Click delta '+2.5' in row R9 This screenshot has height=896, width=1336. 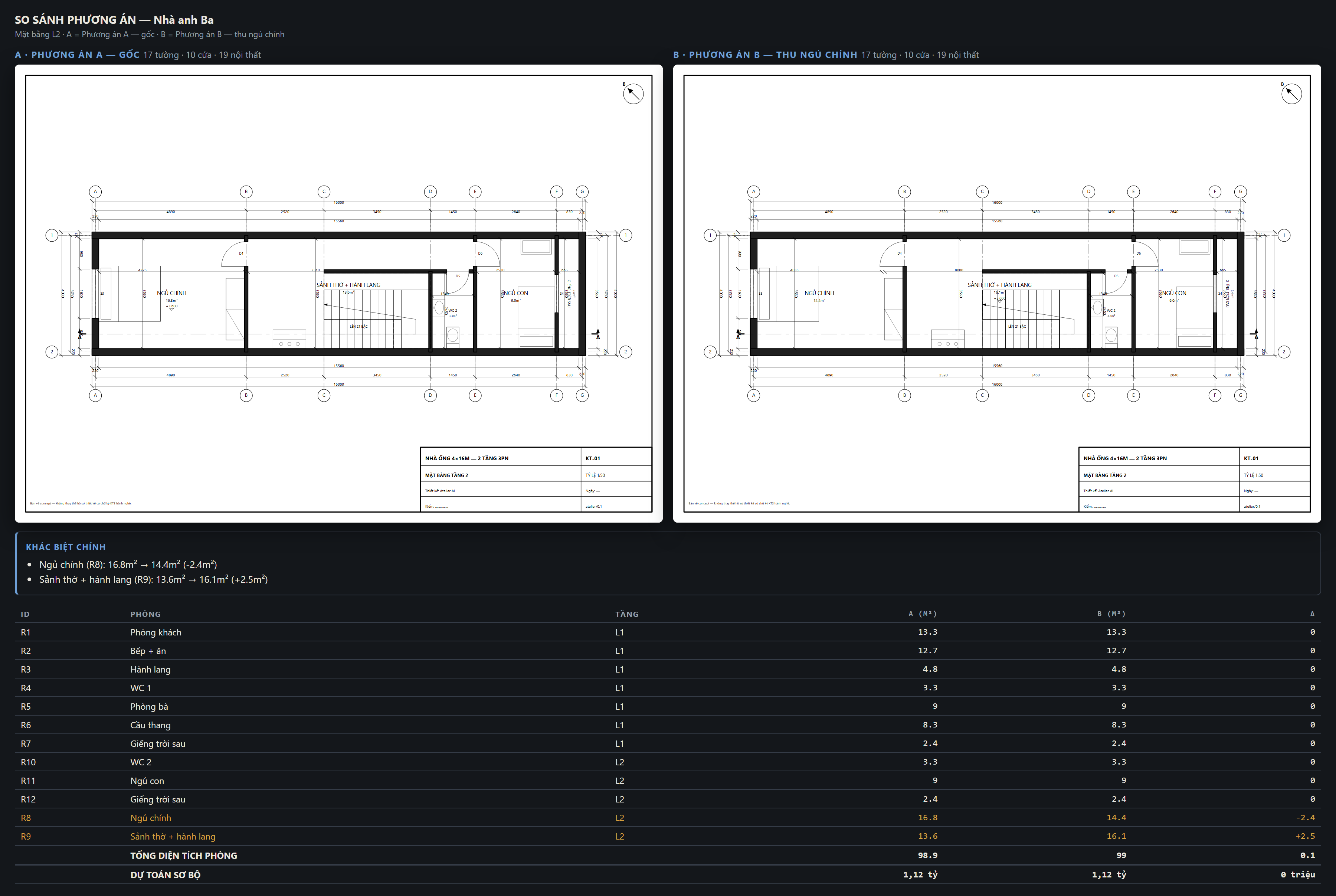[1305, 836]
